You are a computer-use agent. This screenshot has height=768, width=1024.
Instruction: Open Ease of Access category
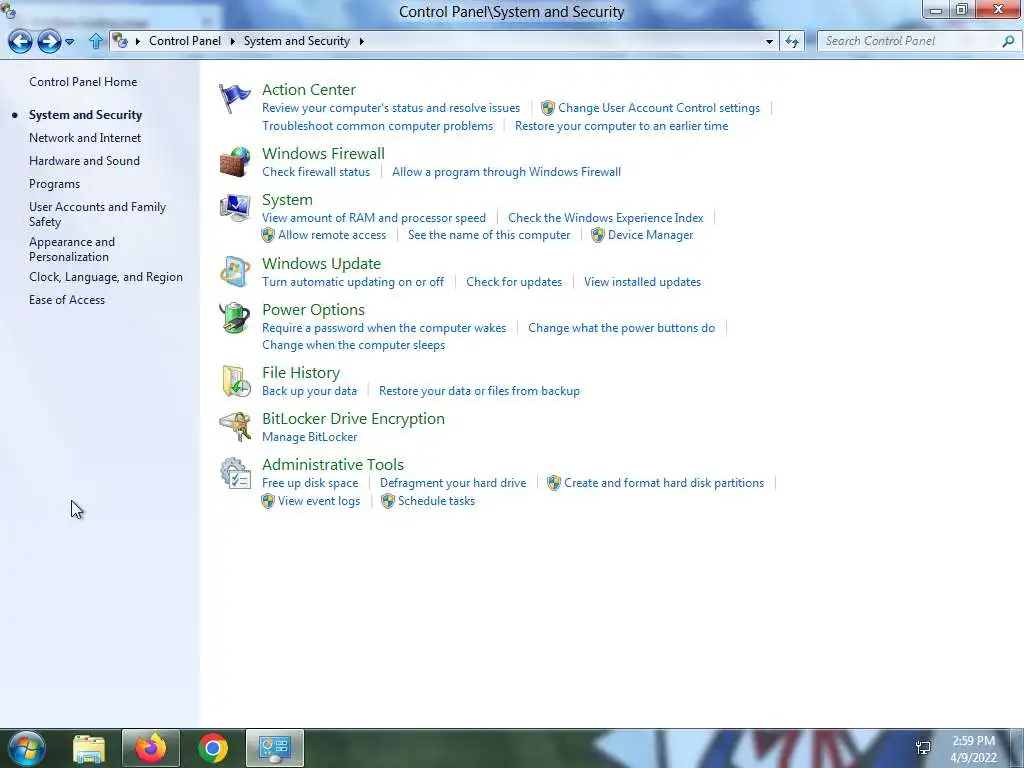pos(67,300)
